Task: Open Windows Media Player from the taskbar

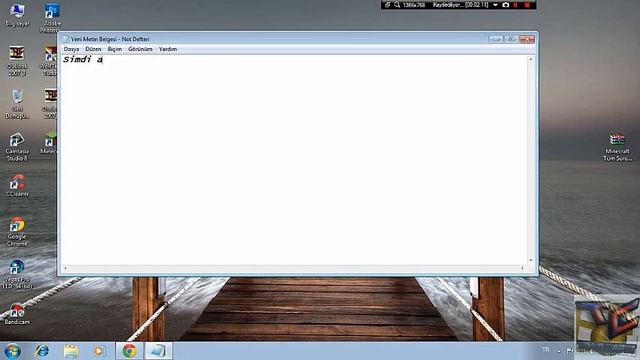Action: (99, 351)
